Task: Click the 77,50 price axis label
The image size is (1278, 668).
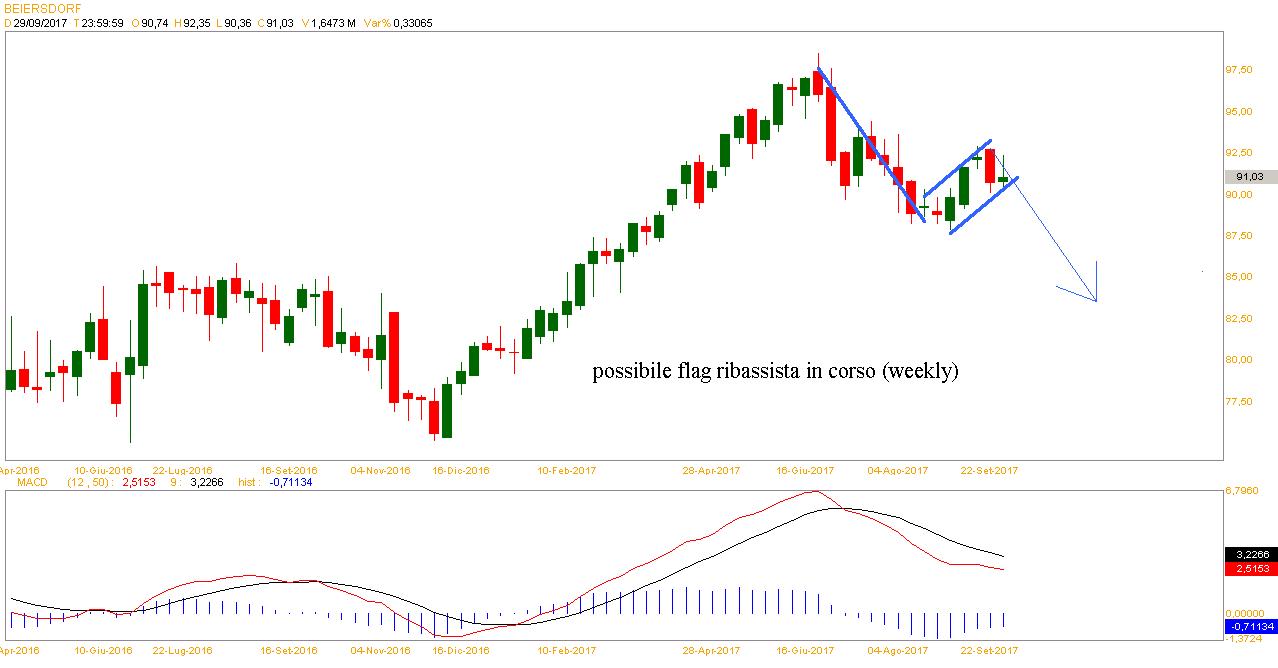Action: [x=1240, y=401]
